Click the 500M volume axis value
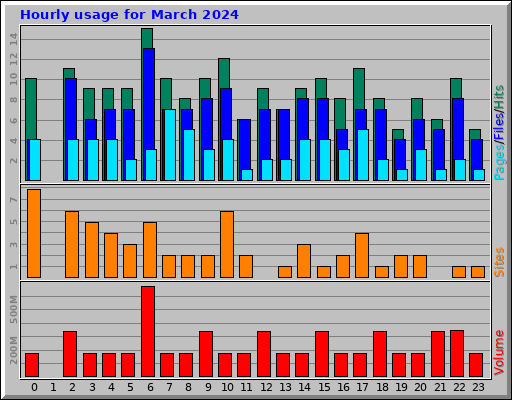Screen dimensions: 512x400 (x=13, y=309)
